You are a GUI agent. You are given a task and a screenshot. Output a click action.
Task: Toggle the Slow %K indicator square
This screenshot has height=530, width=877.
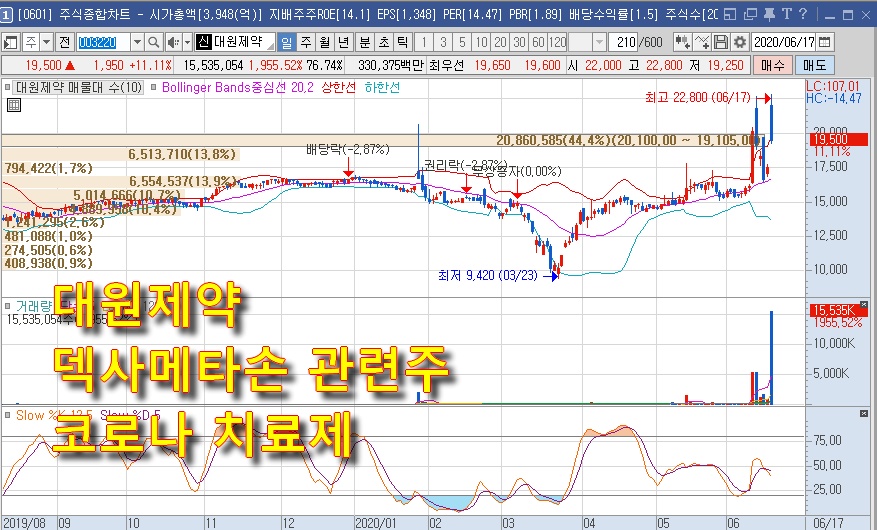[x=7, y=415]
